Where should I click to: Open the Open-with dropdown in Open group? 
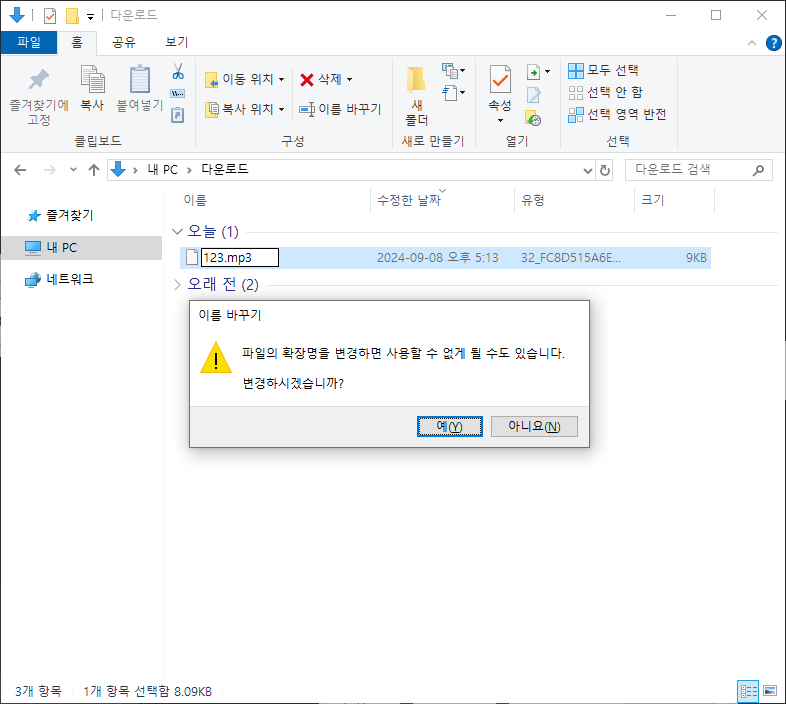538,72
